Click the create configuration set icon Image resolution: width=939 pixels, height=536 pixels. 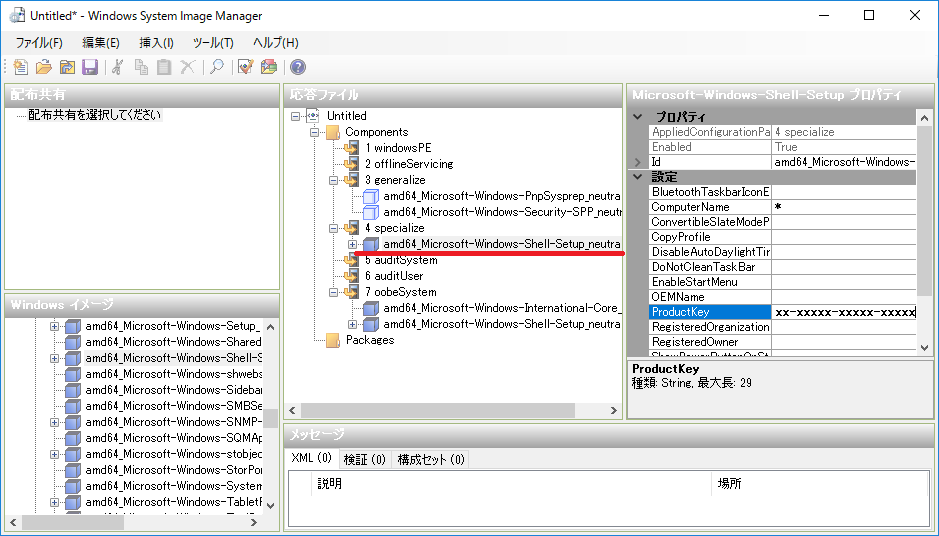click(269, 67)
